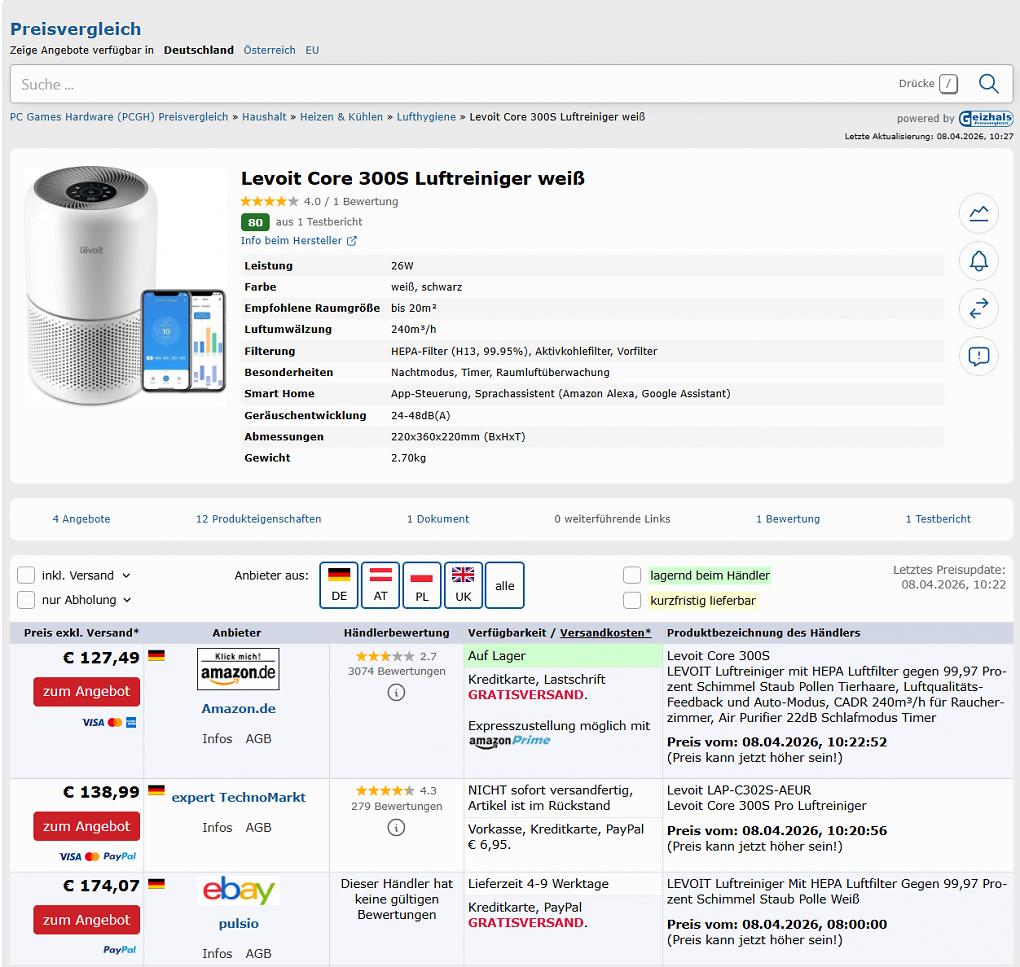Check lagernd beim Händler filter
1020x967 pixels.
[x=632, y=575]
